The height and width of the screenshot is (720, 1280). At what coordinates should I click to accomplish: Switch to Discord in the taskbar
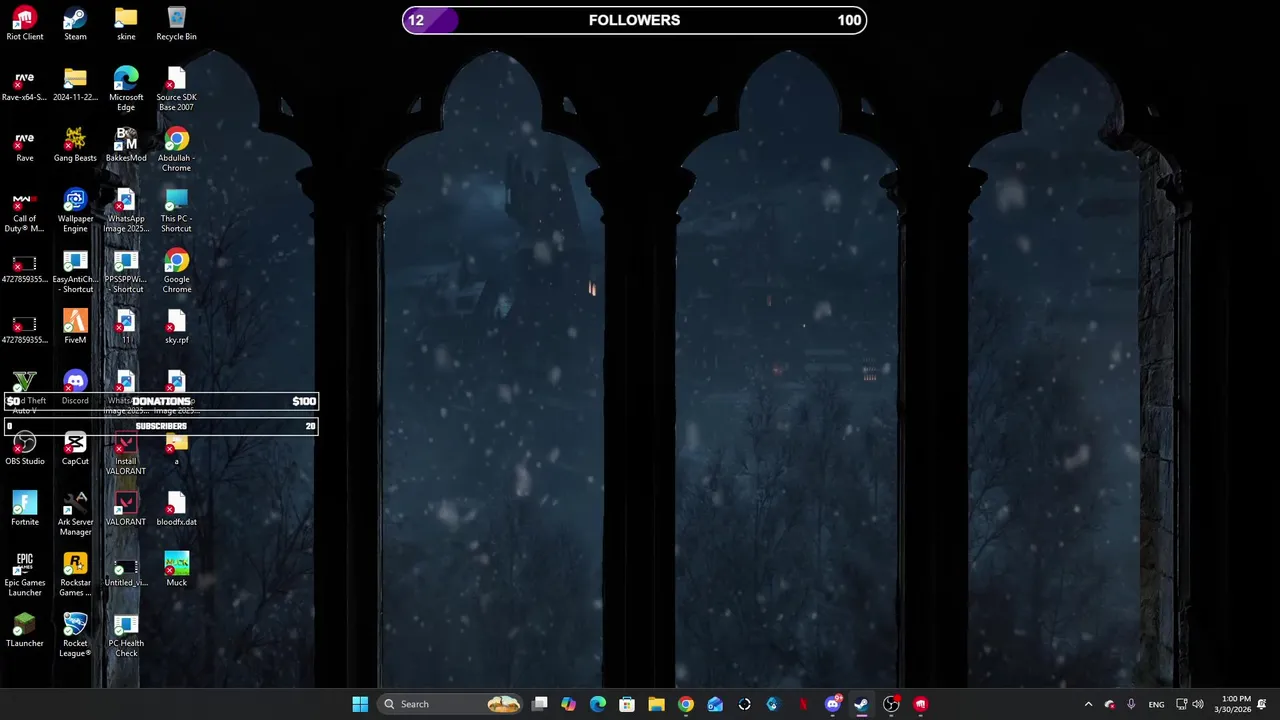(x=832, y=704)
